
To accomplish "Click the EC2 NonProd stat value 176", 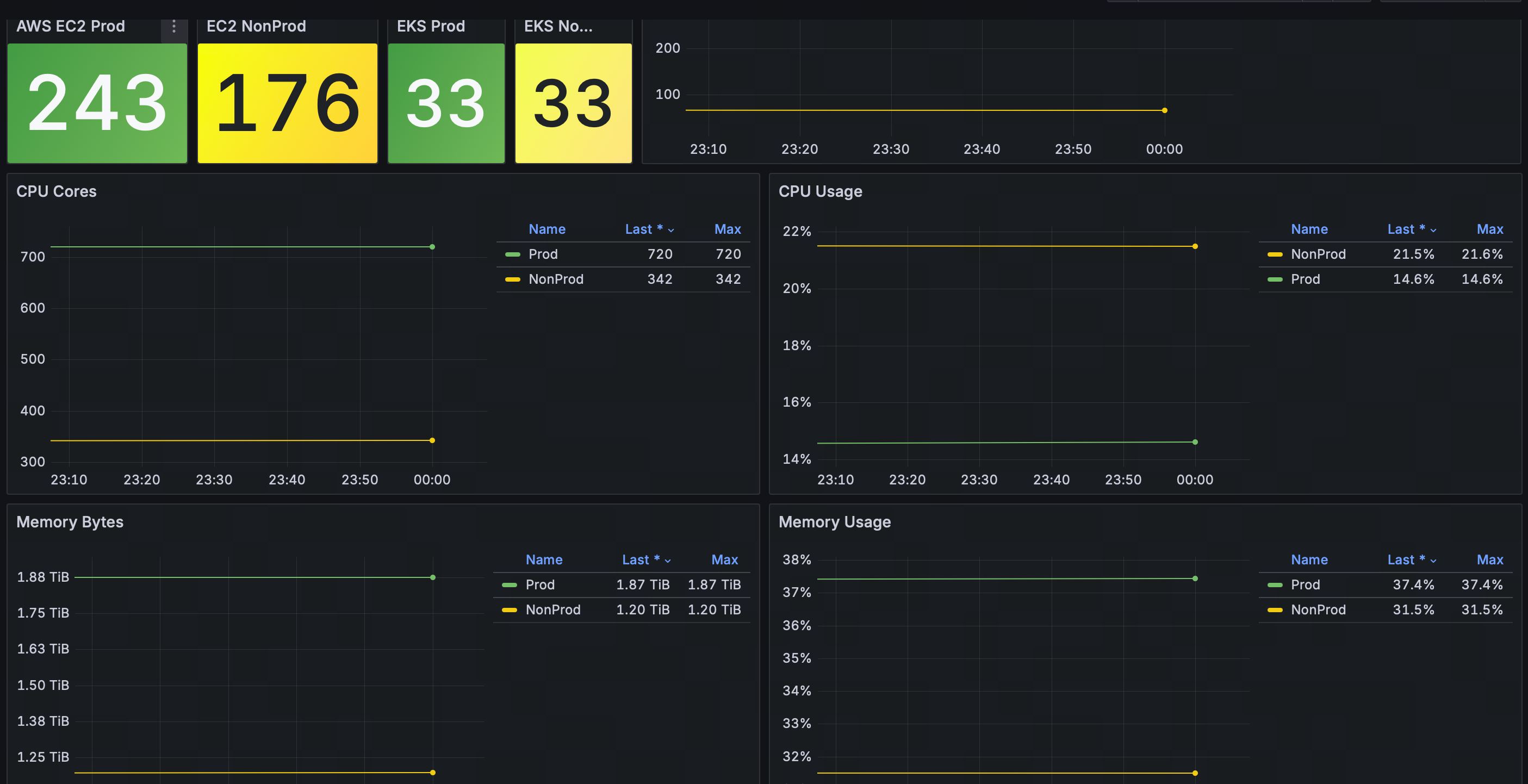I will pyautogui.click(x=287, y=103).
